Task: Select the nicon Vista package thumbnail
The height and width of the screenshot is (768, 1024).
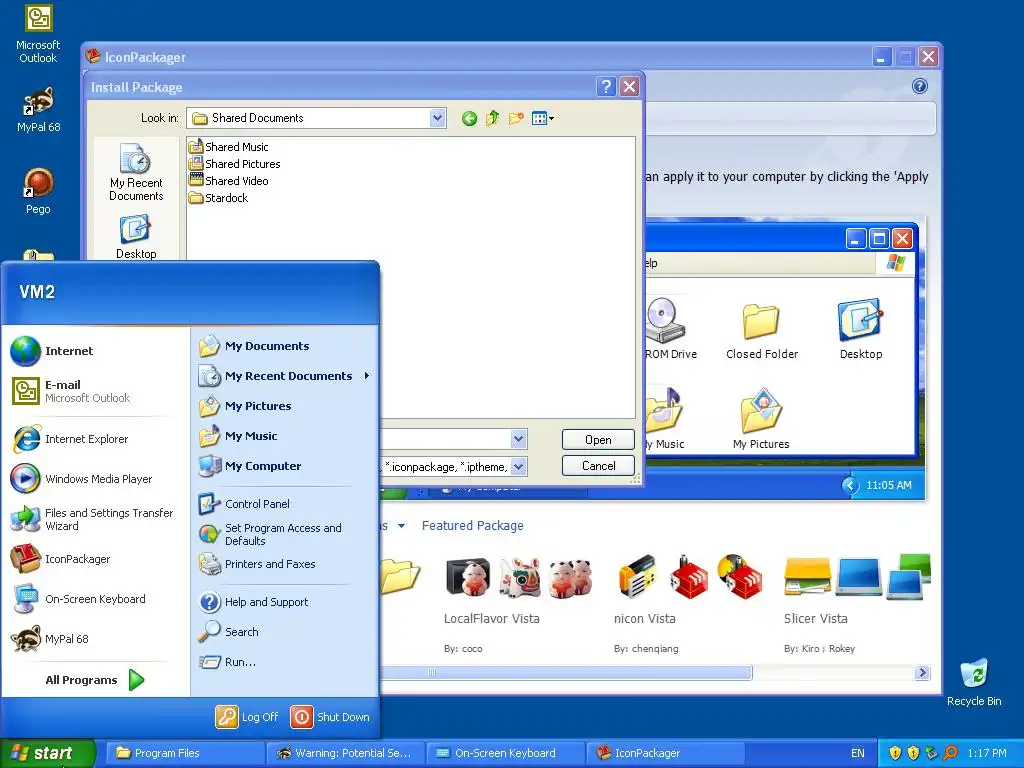Action: (690, 577)
